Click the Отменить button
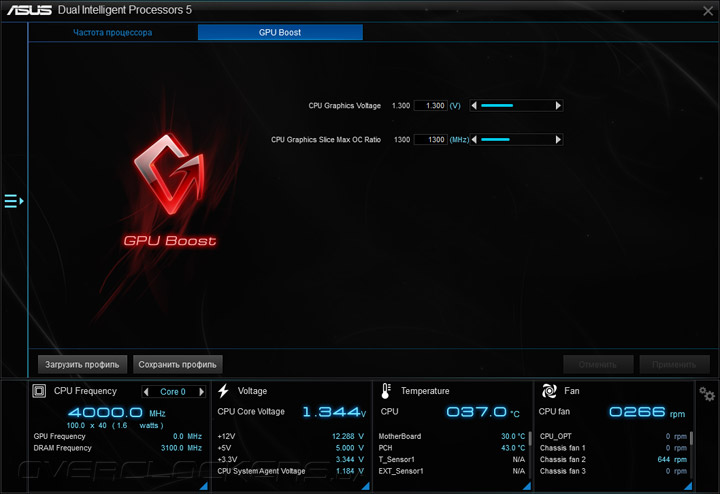 pos(598,365)
